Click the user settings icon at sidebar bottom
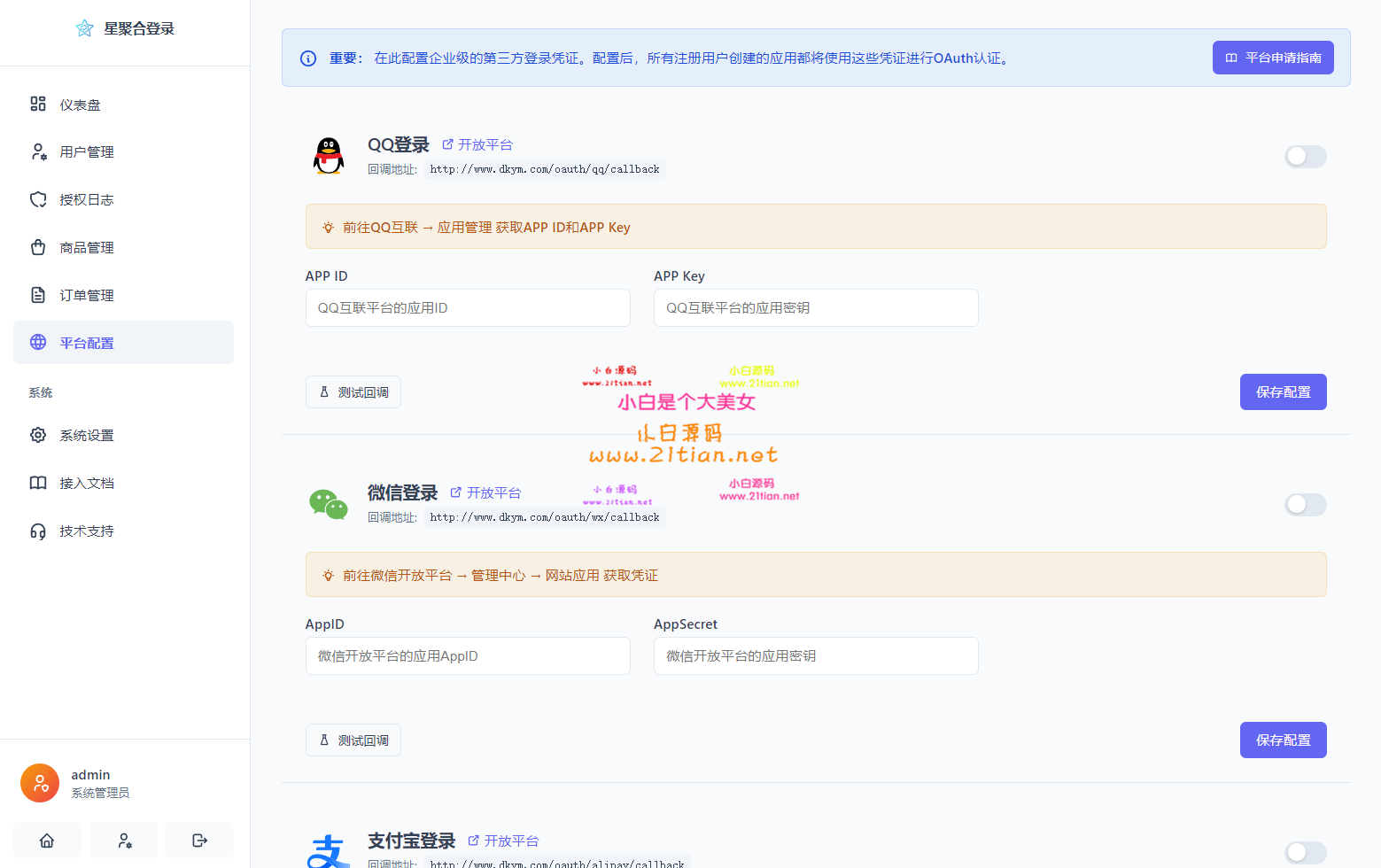 coord(124,840)
